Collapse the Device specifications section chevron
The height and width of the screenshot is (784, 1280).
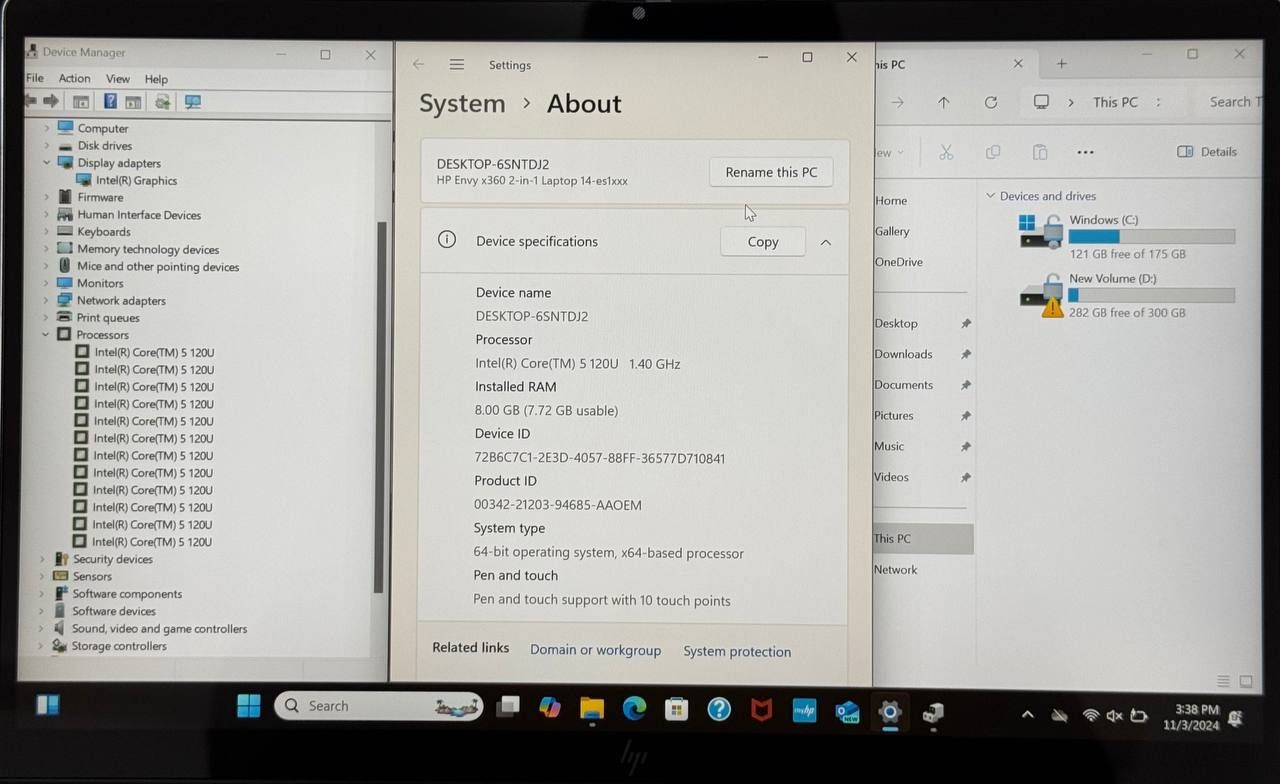tap(825, 242)
